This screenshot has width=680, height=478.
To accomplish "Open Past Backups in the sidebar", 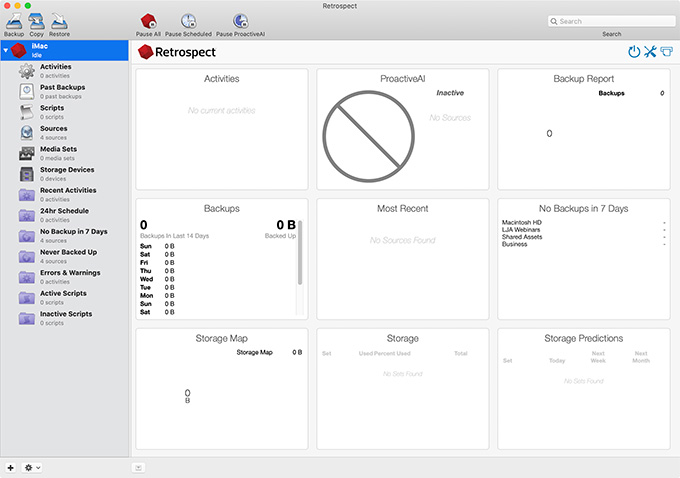I will (65, 92).
